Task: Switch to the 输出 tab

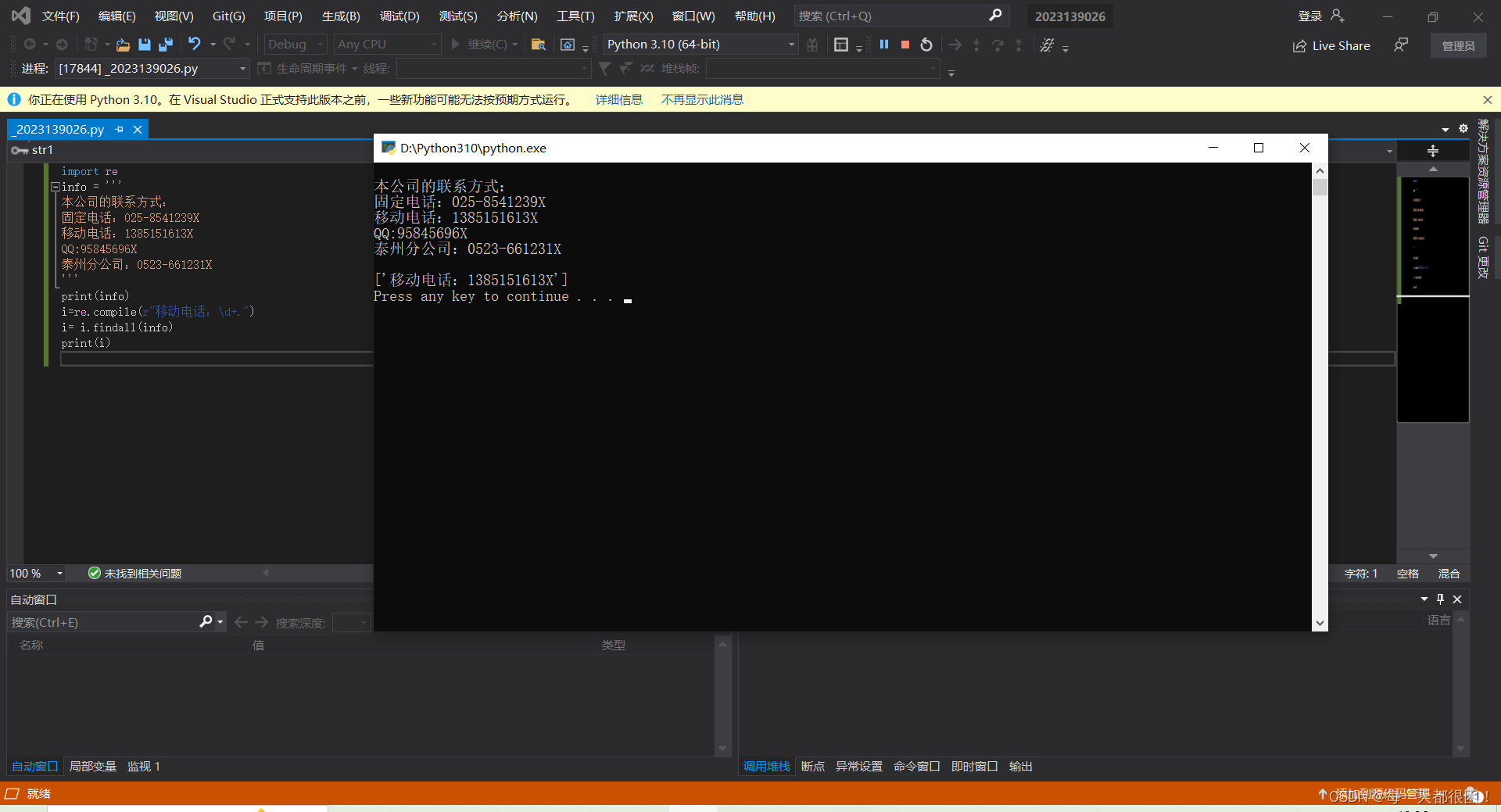Action: coord(1020,766)
